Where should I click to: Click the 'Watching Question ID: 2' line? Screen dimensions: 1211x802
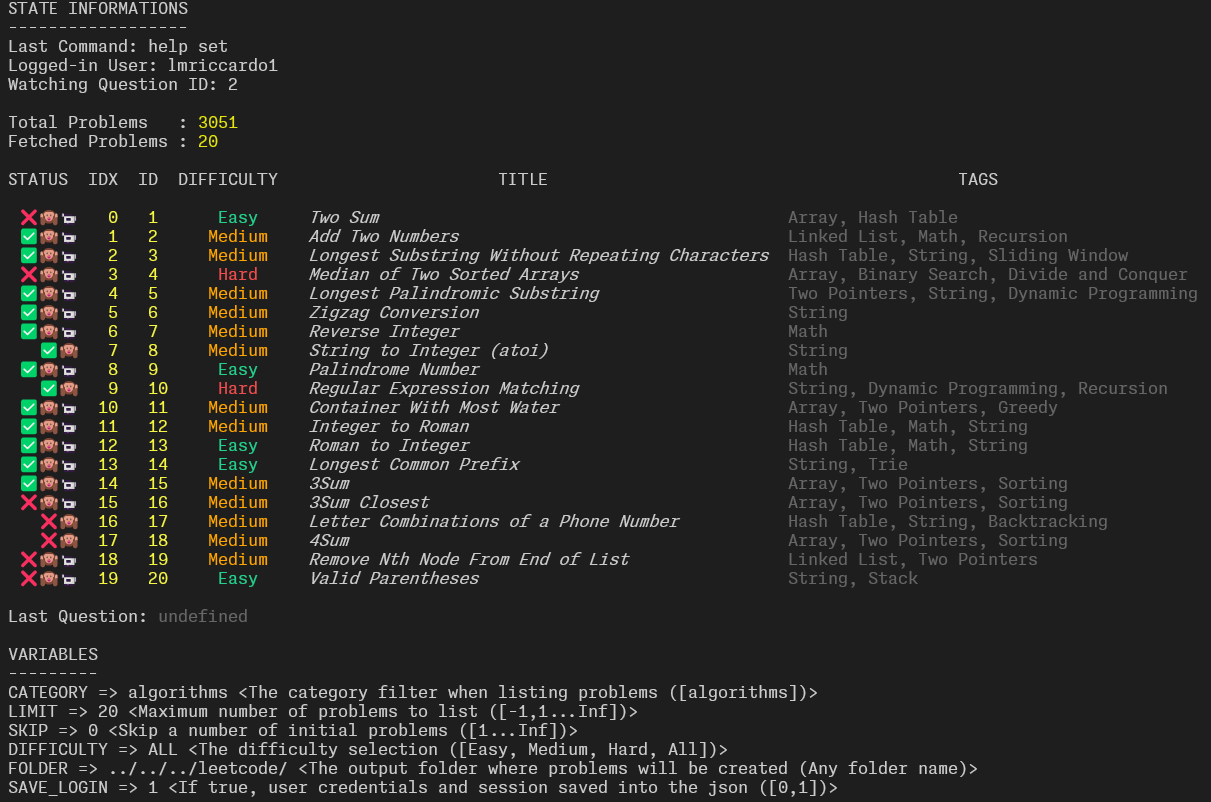(123, 84)
